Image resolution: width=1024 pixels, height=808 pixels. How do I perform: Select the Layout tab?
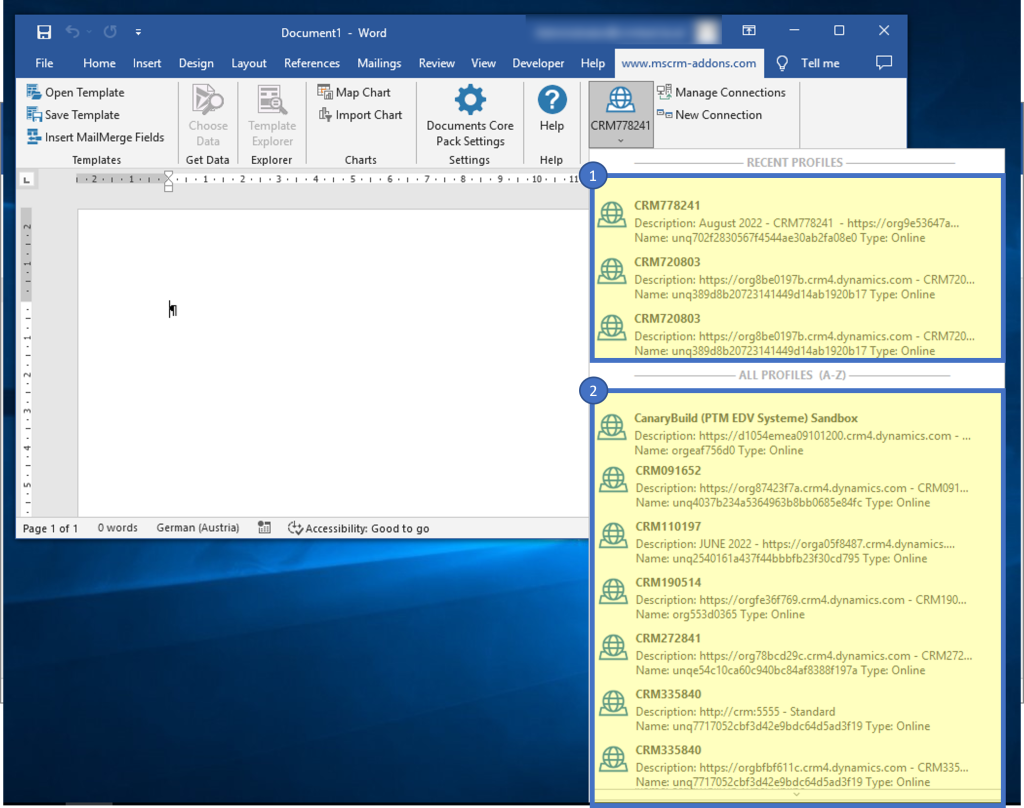tap(249, 63)
